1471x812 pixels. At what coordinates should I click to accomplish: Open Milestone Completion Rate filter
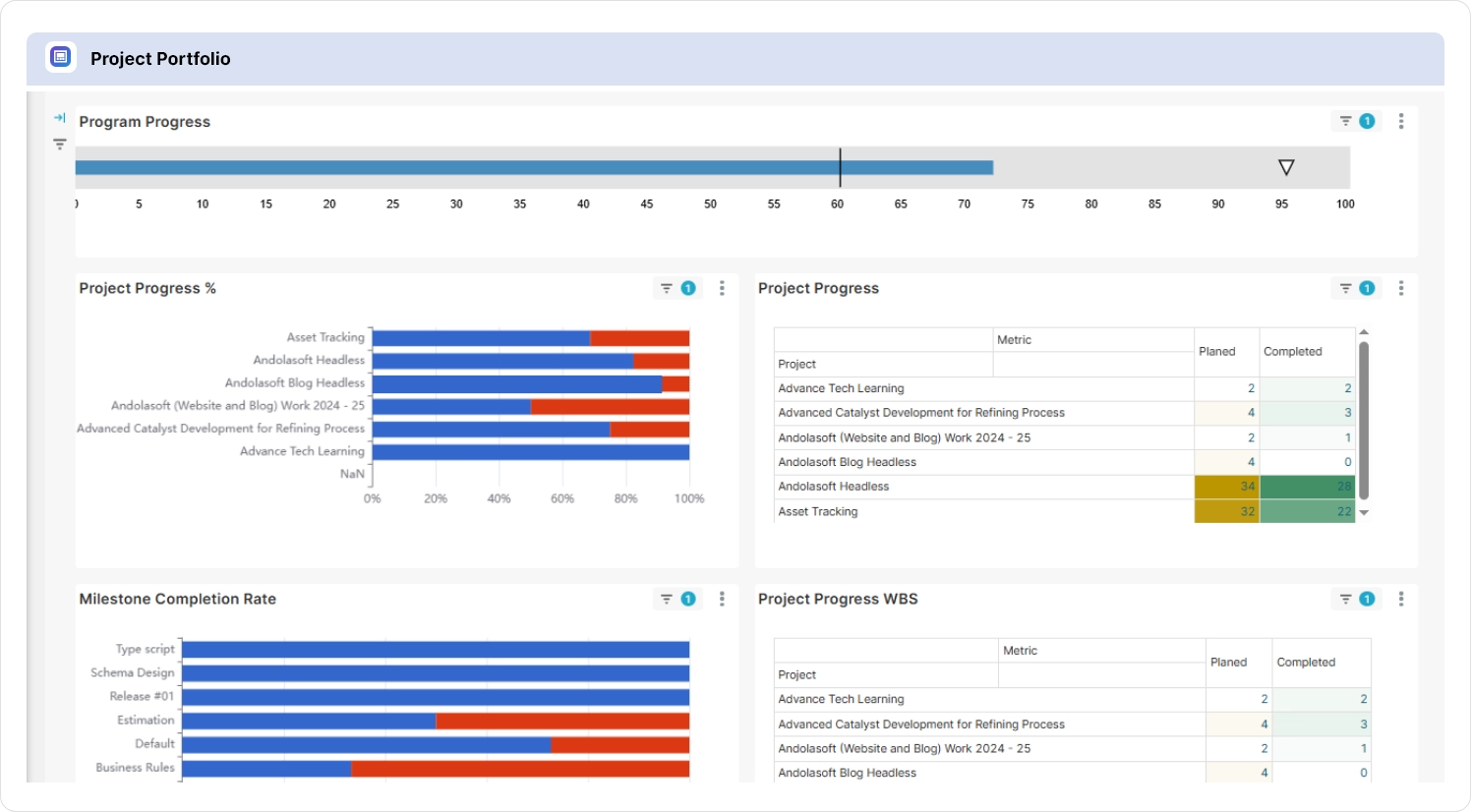tap(667, 599)
